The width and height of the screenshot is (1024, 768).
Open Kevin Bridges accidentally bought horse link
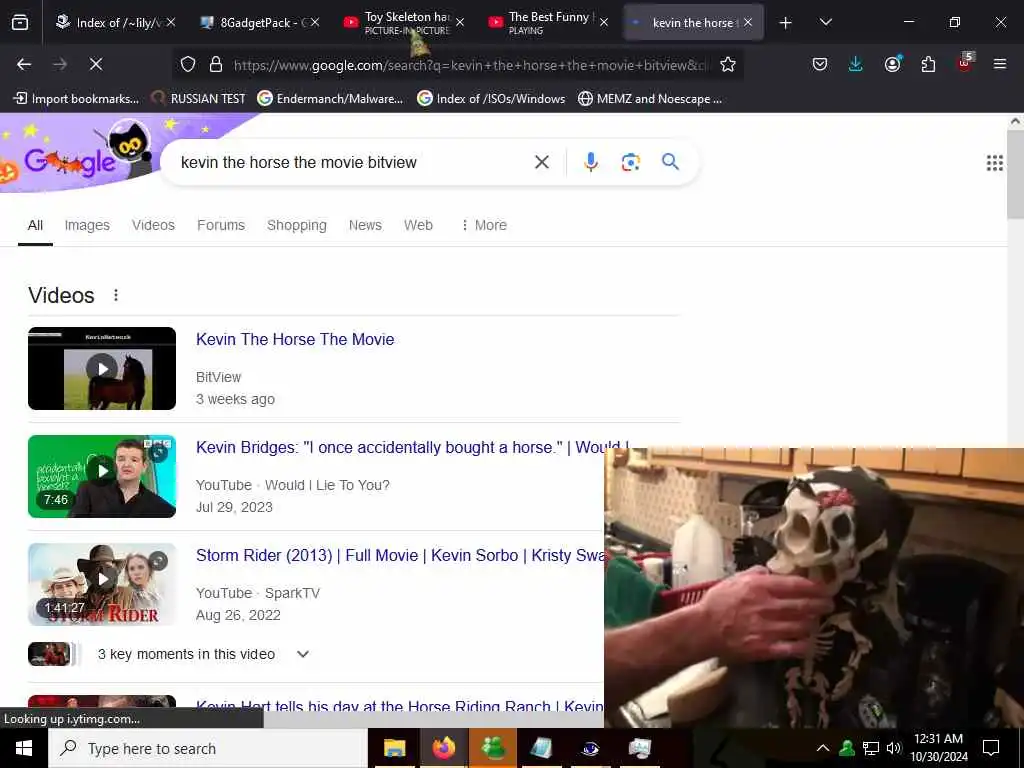pyautogui.click(x=411, y=447)
